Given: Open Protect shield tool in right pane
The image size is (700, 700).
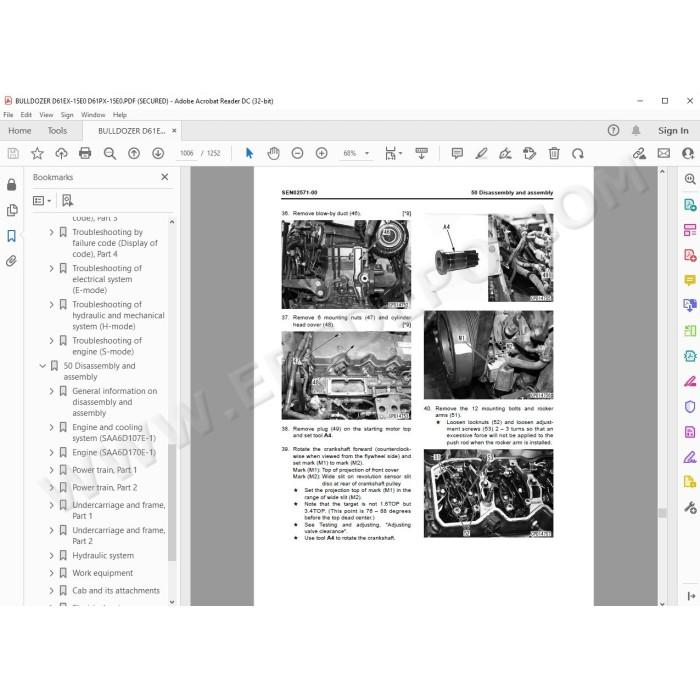Looking at the screenshot, I should click(690, 407).
